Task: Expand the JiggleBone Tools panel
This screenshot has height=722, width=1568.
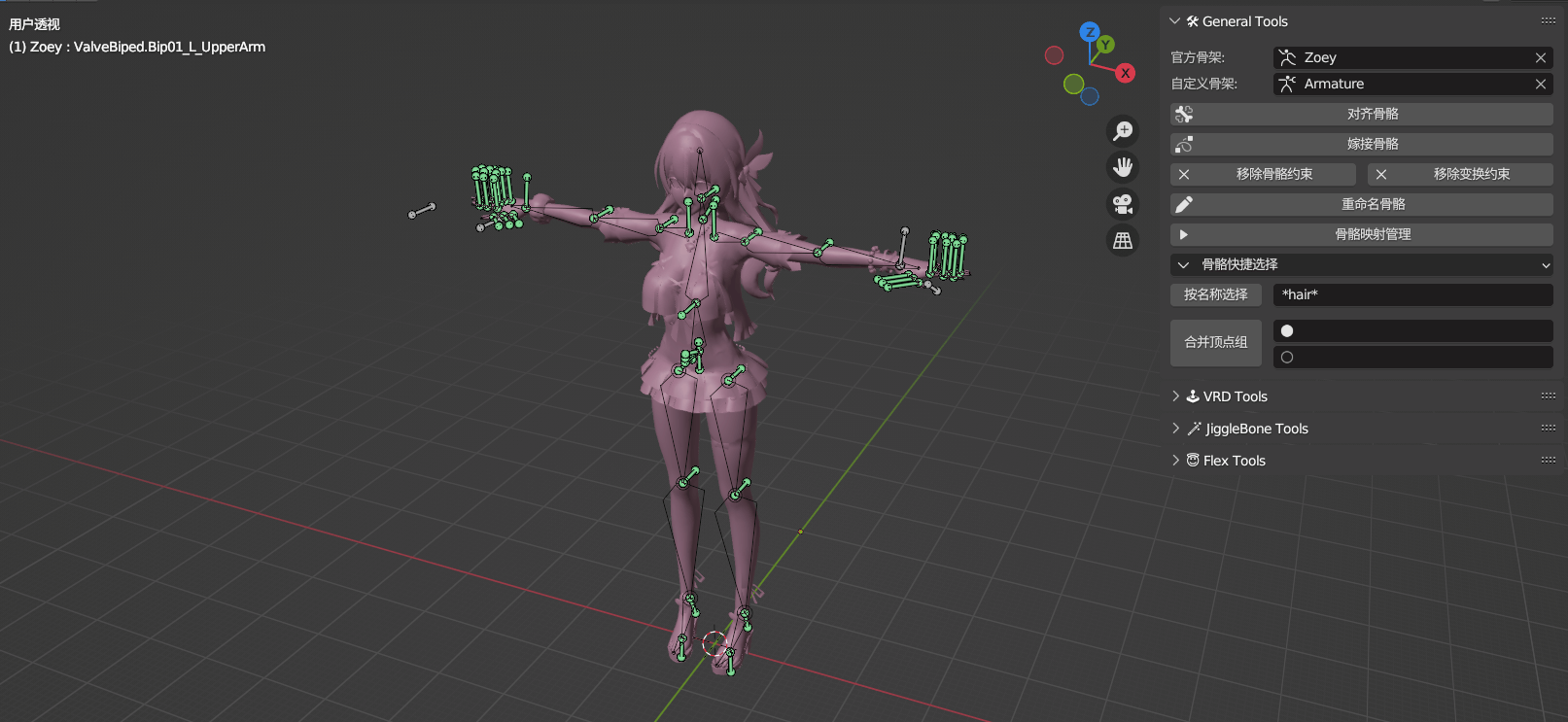Action: click(1175, 429)
